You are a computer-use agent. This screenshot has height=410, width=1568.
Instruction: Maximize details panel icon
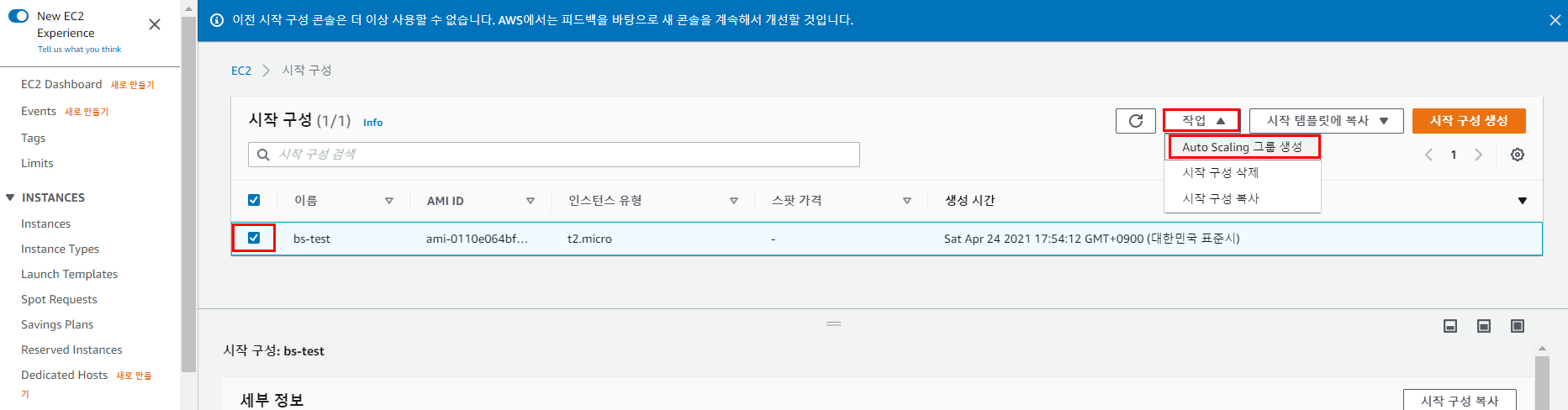pos(1518,326)
